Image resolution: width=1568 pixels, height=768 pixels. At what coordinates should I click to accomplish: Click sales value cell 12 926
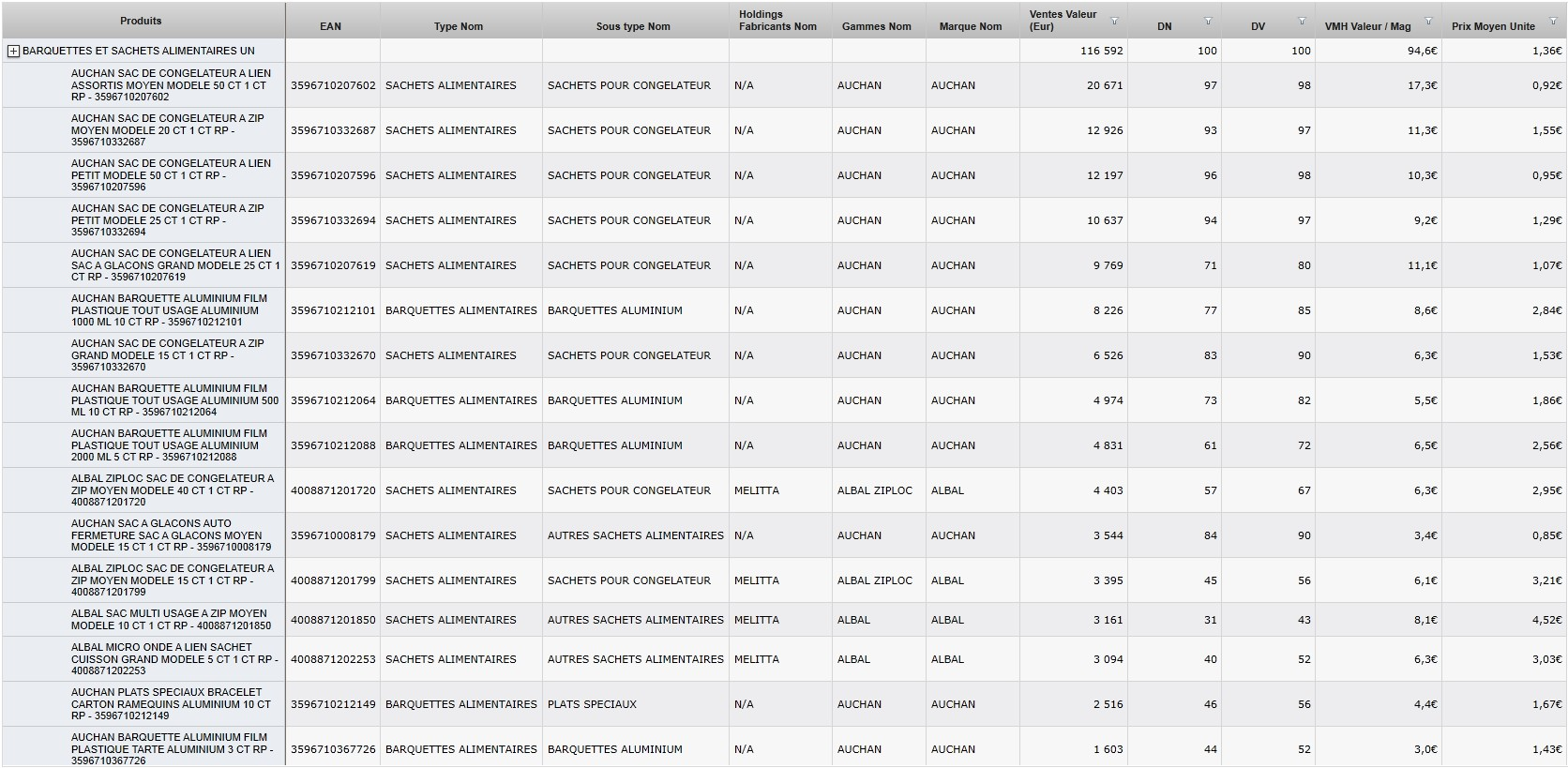1105,130
